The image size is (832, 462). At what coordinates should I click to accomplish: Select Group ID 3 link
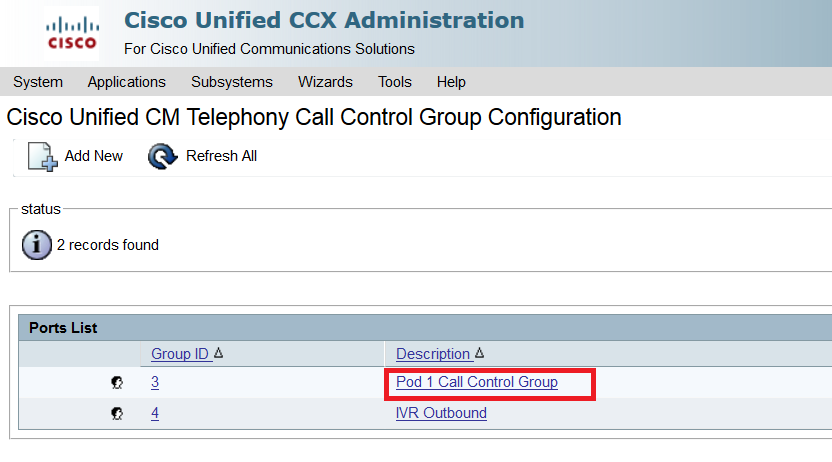pos(155,383)
